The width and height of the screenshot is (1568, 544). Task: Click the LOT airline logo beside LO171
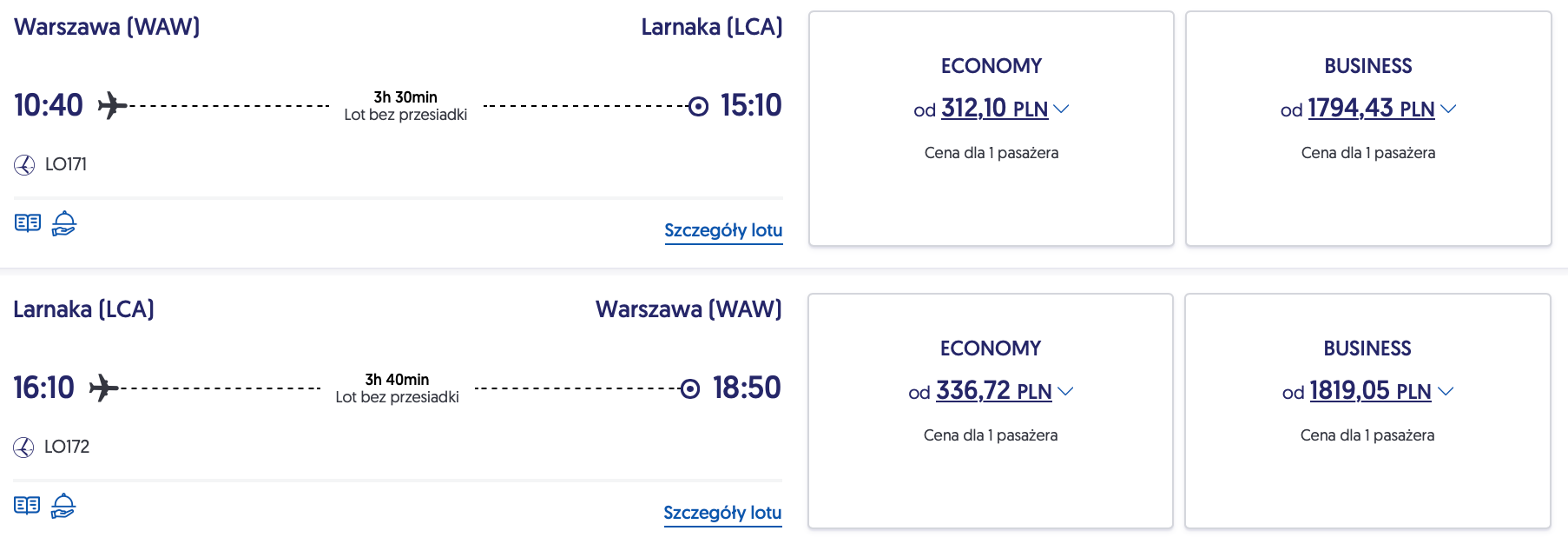(x=24, y=164)
